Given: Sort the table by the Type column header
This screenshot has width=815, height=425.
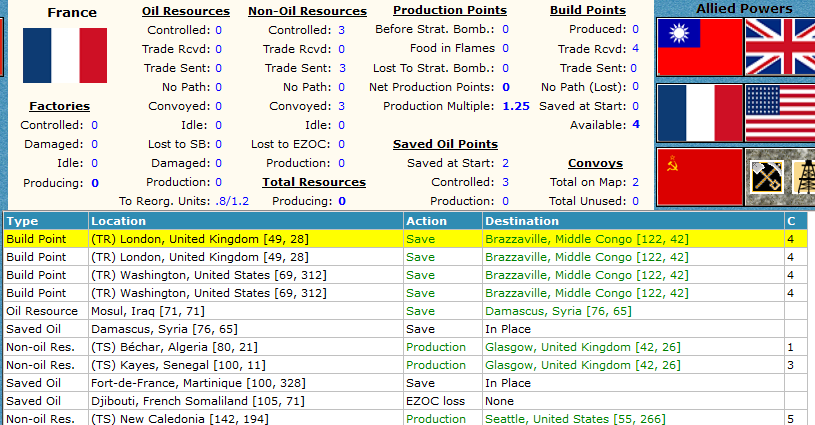Looking at the screenshot, I should pos(46,221).
